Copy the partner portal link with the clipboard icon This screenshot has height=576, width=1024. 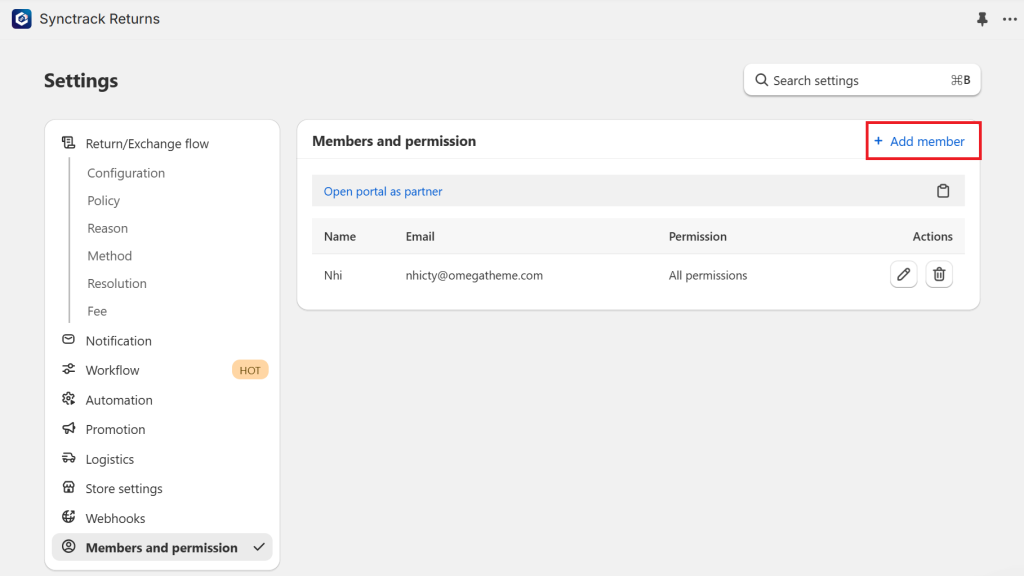point(942,191)
